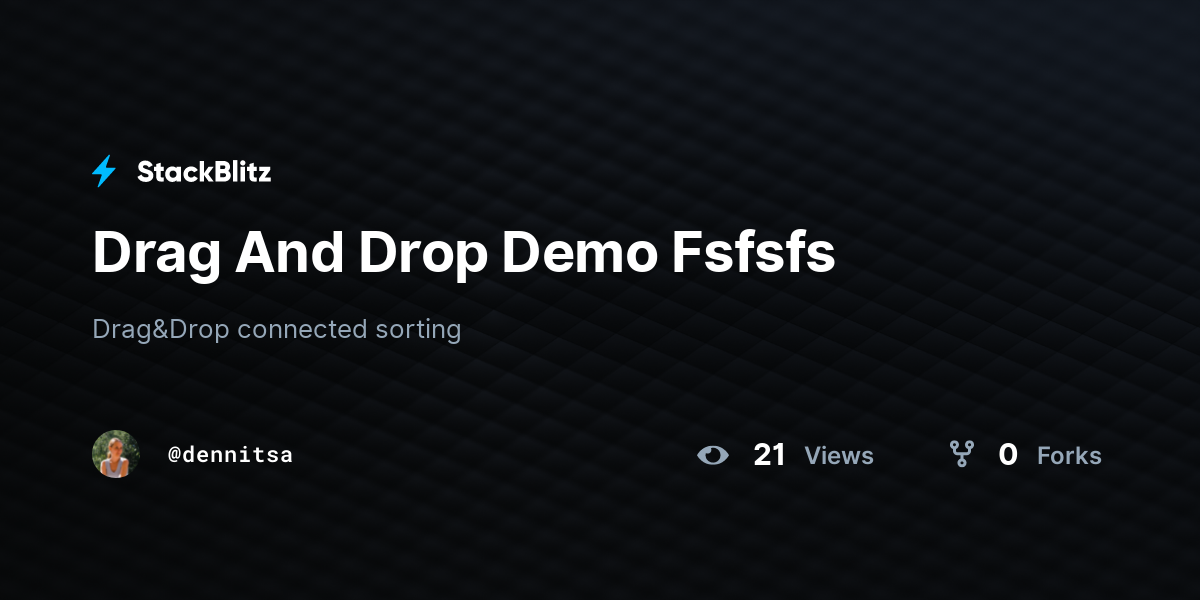Click the word And in the title
The height and width of the screenshot is (600, 1200).
coord(290,252)
